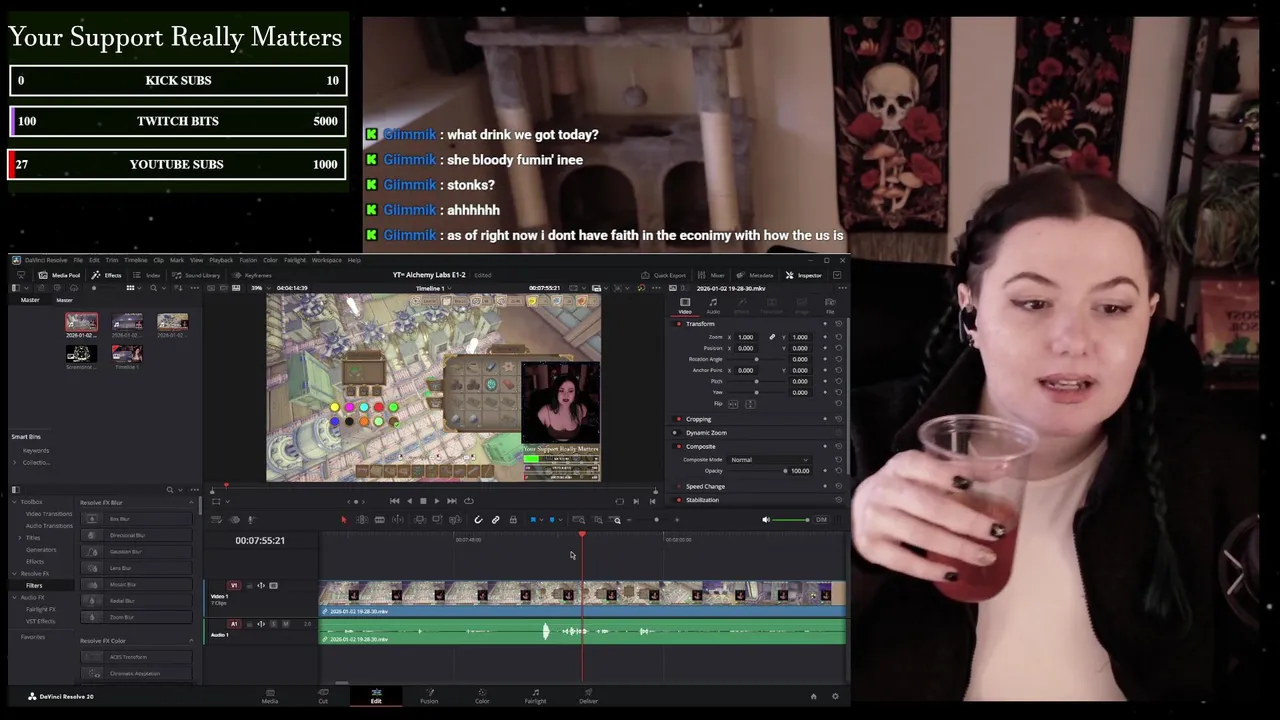
Task: Open the Workspace menu
Action: click(x=326, y=260)
